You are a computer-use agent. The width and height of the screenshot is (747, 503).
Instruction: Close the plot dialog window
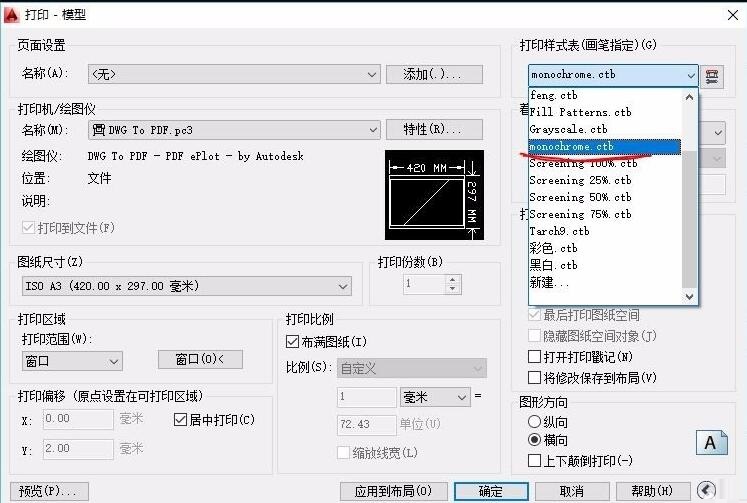(733, 15)
